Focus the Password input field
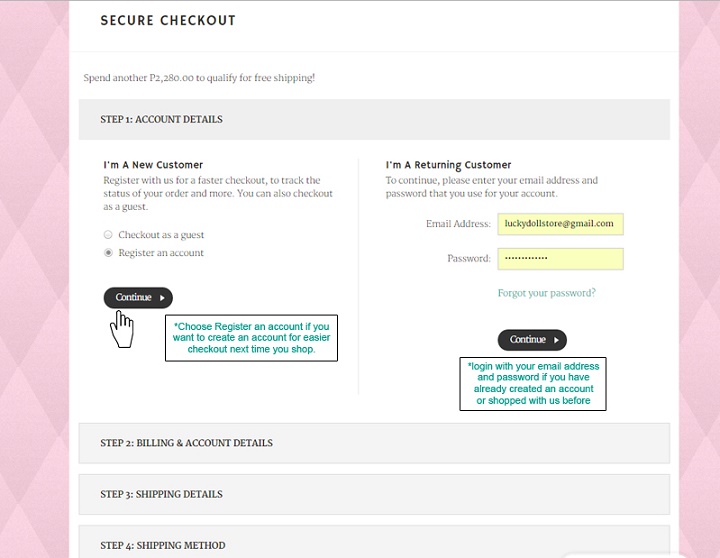This screenshot has height=558, width=720. (x=560, y=259)
